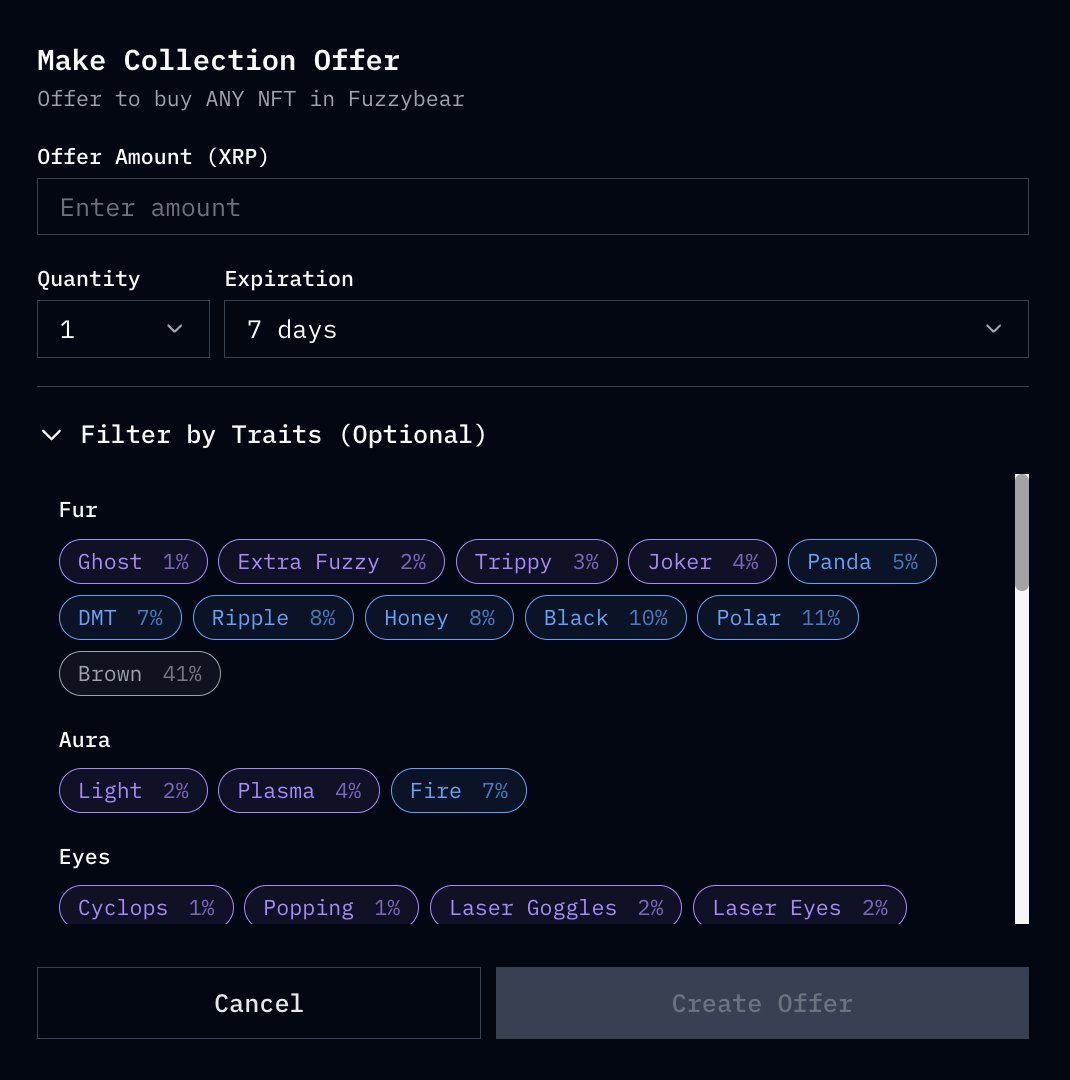Viewport: 1070px width, 1080px height.
Task: Click the traits list scrollbar thumb
Action: click(1022, 532)
